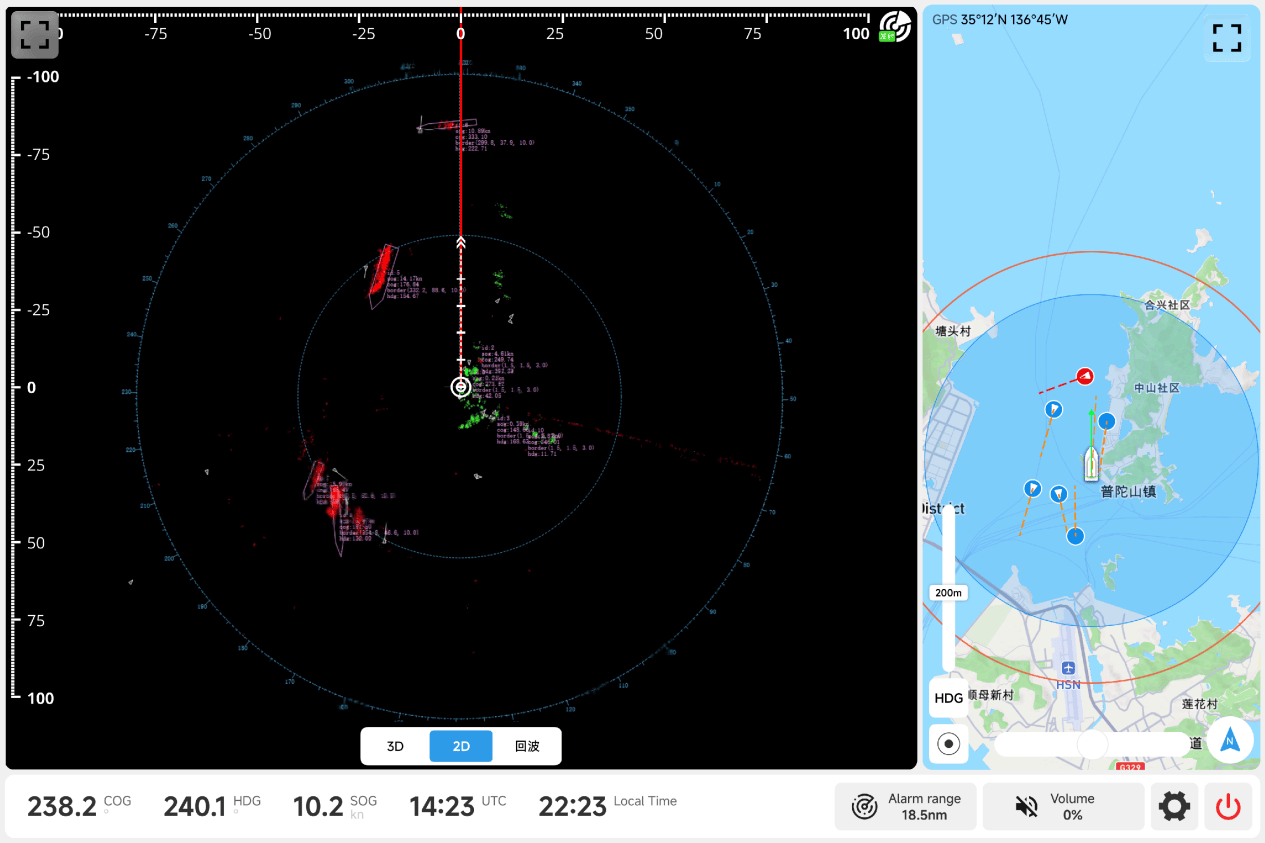This screenshot has height=843, width=1265.
Task: Switch to 回波 echo view tab
Action: pos(527,746)
